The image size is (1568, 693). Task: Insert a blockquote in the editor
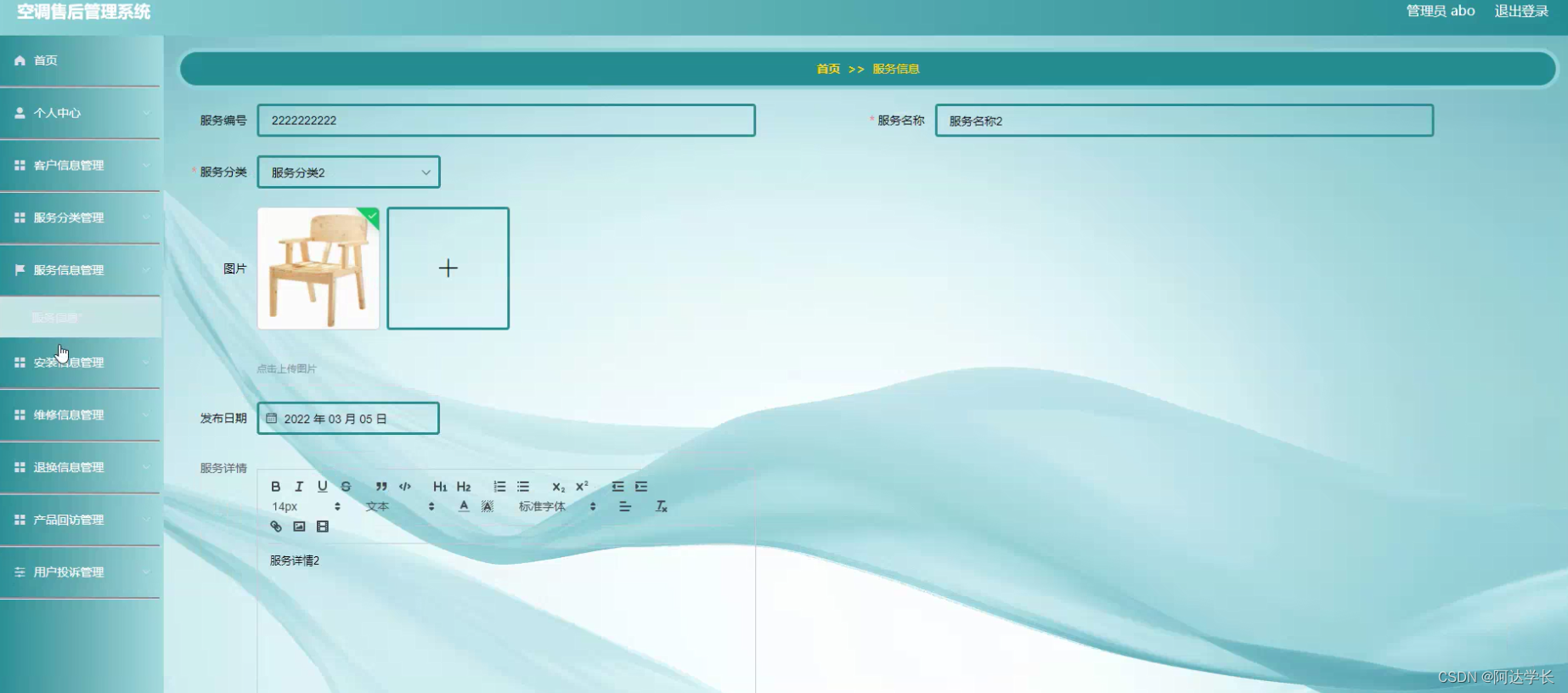(x=381, y=487)
